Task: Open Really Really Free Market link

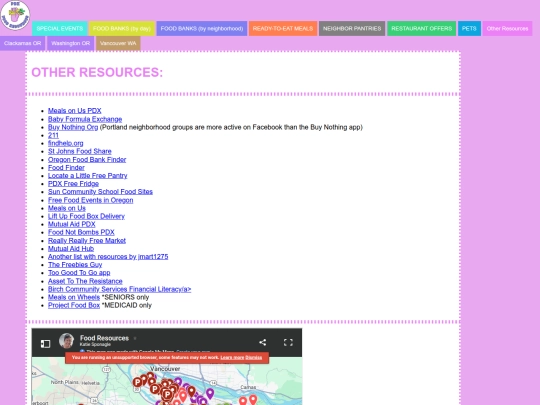Action: (x=87, y=240)
